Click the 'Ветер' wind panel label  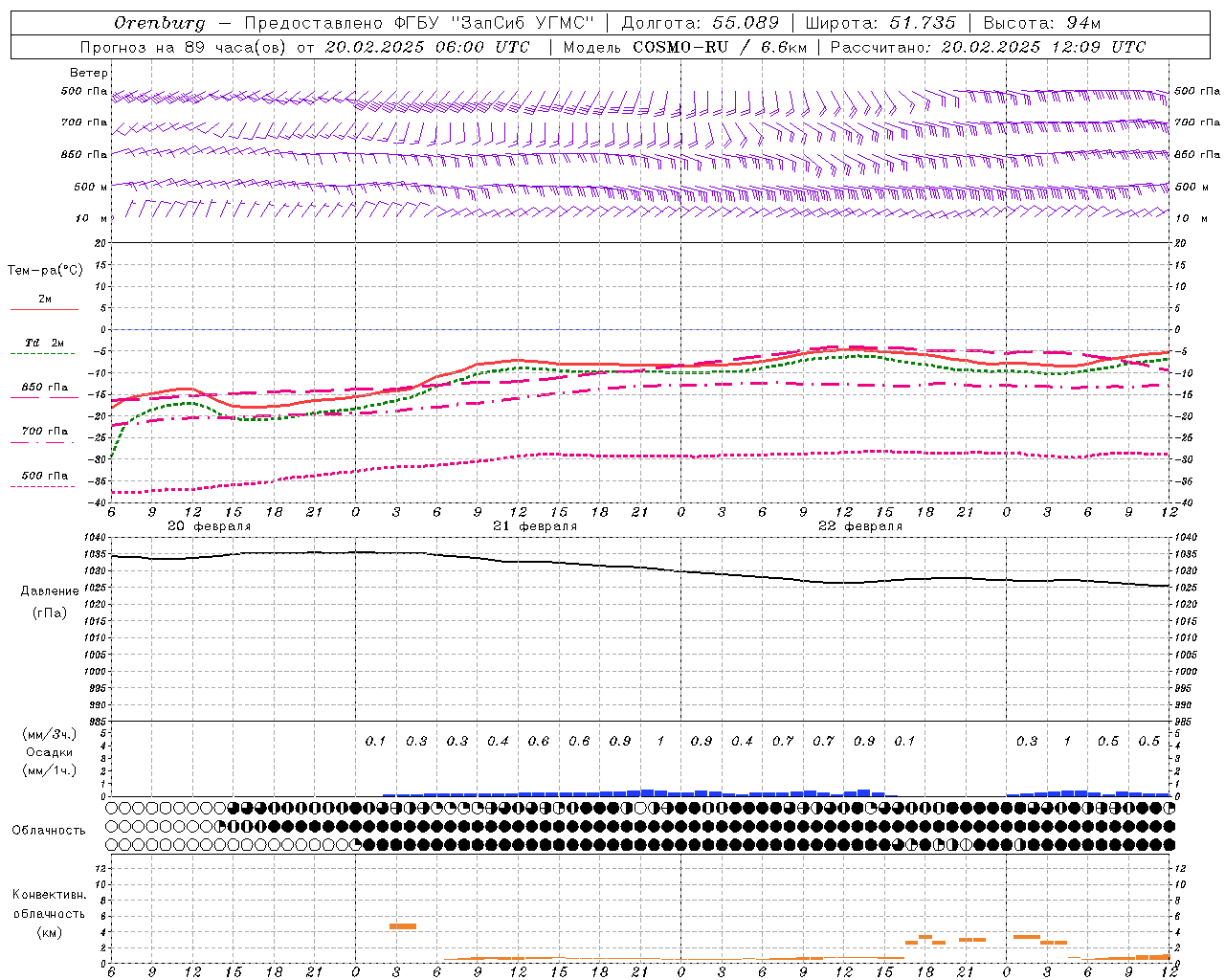89,73
